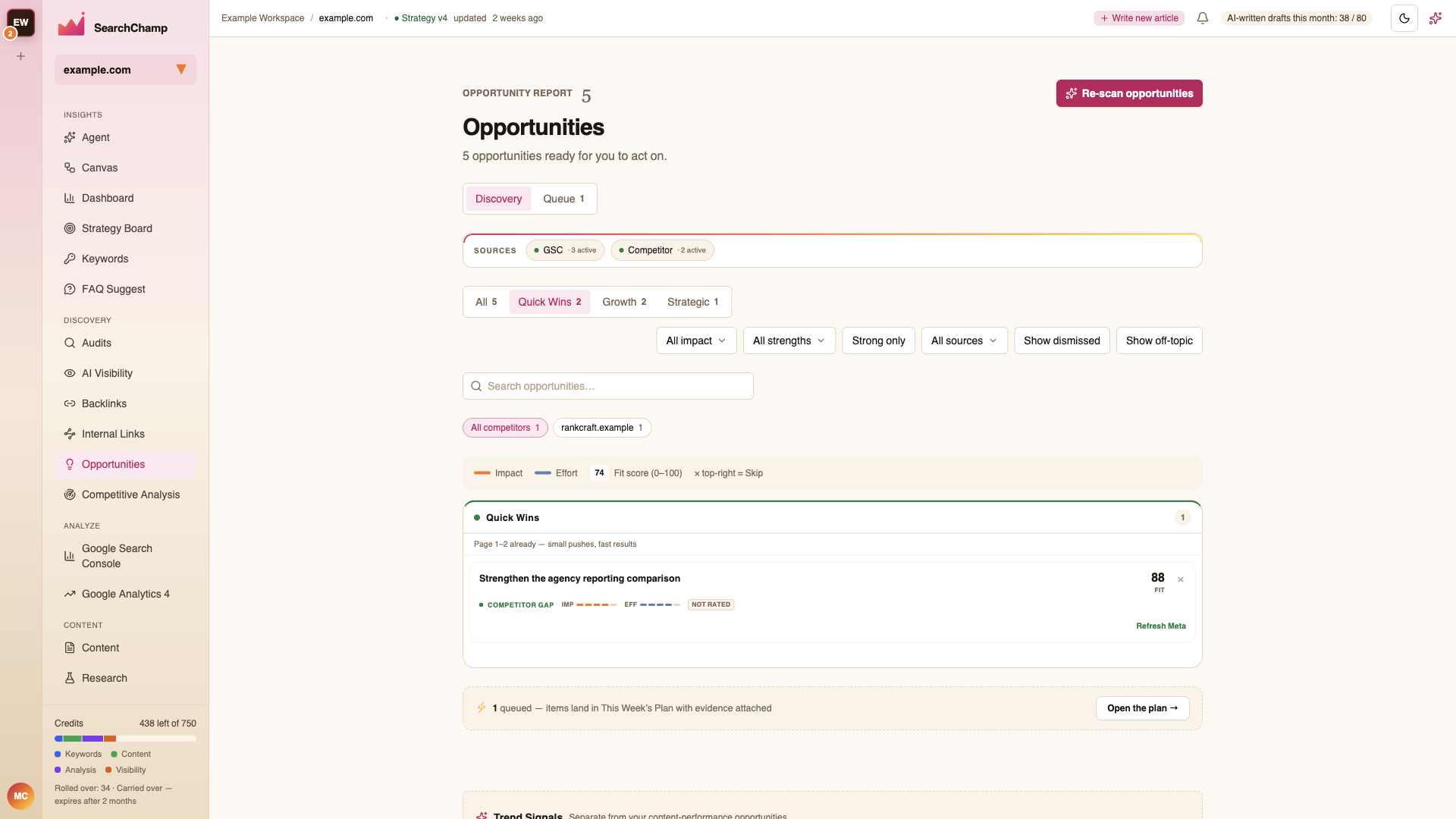Toggle Show dismissed filter
The width and height of the screenshot is (1456, 819).
pyautogui.click(x=1062, y=340)
